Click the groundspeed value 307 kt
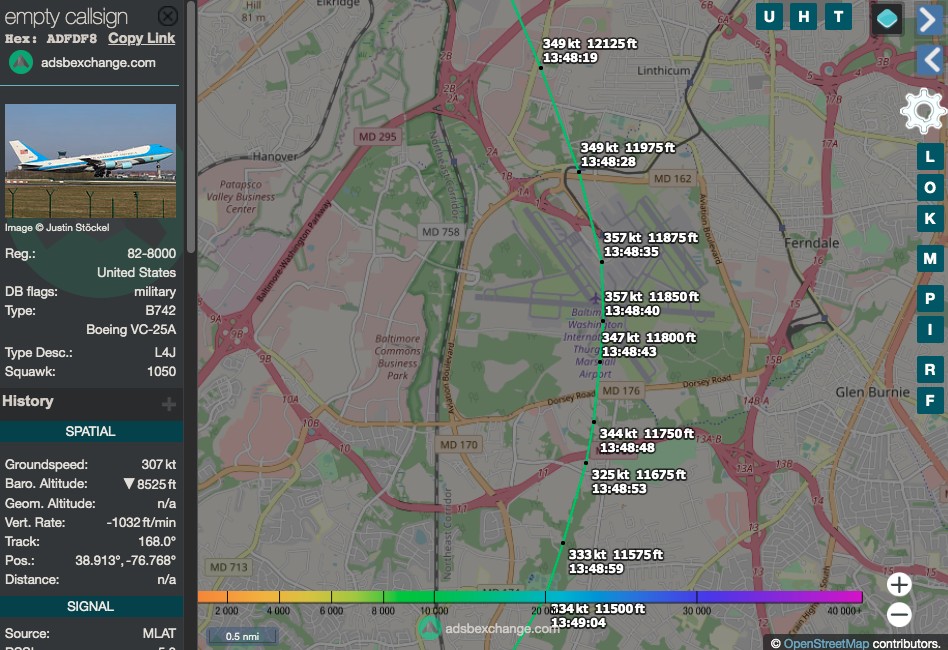The image size is (948, 650). tap(158, 464)
